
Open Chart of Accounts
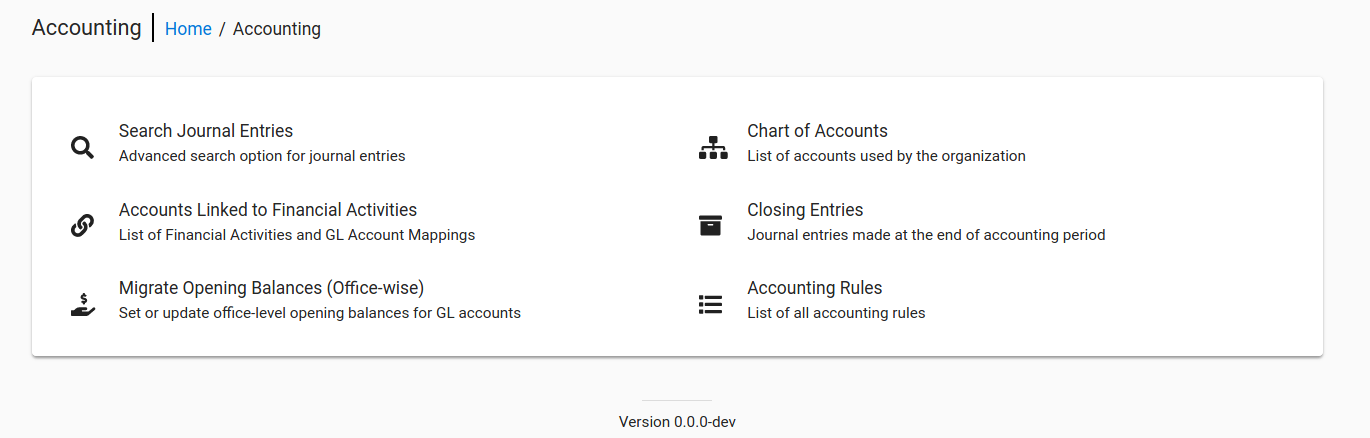(817, 131)
